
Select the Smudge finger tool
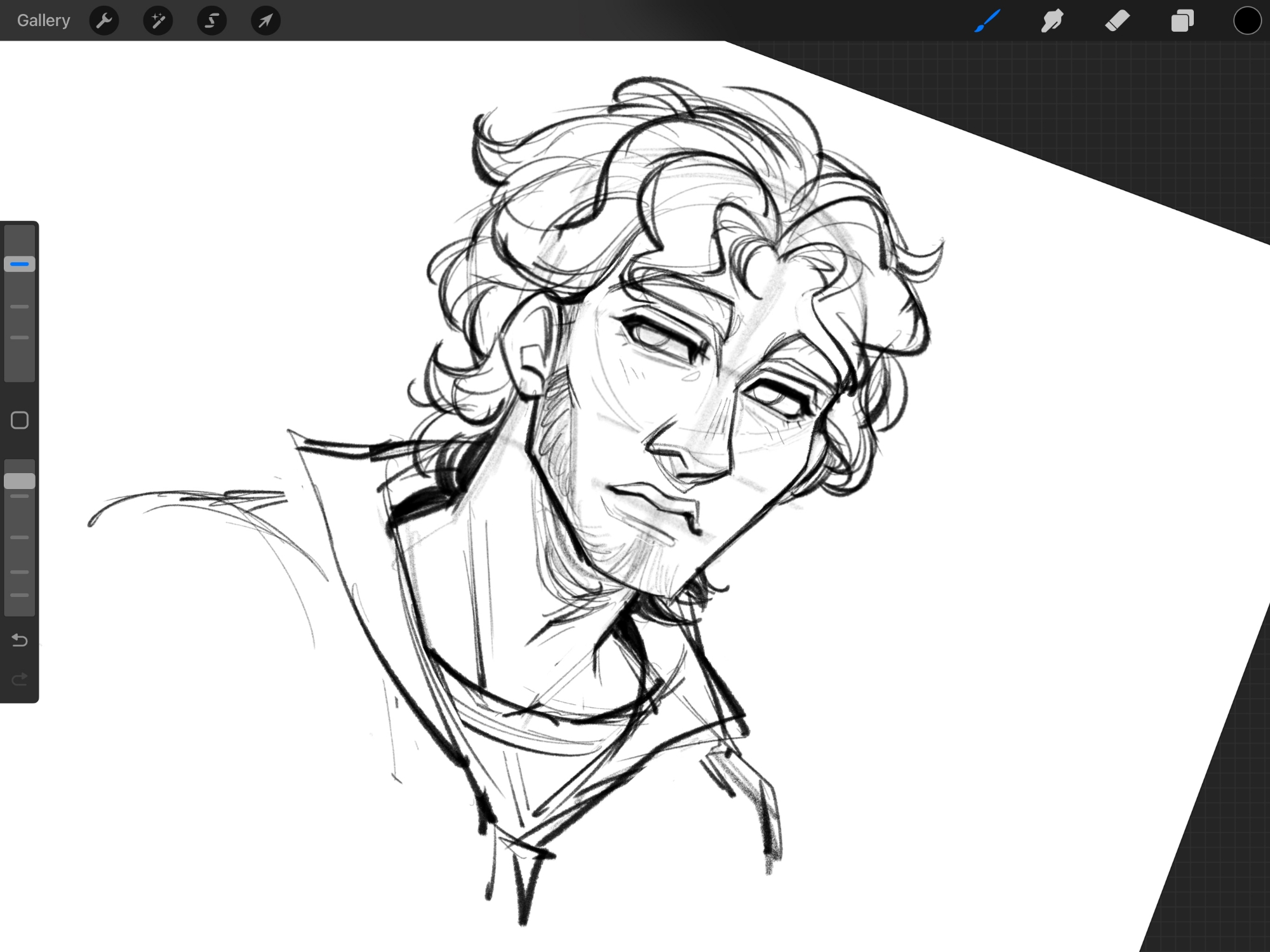tap(1052, 20)
